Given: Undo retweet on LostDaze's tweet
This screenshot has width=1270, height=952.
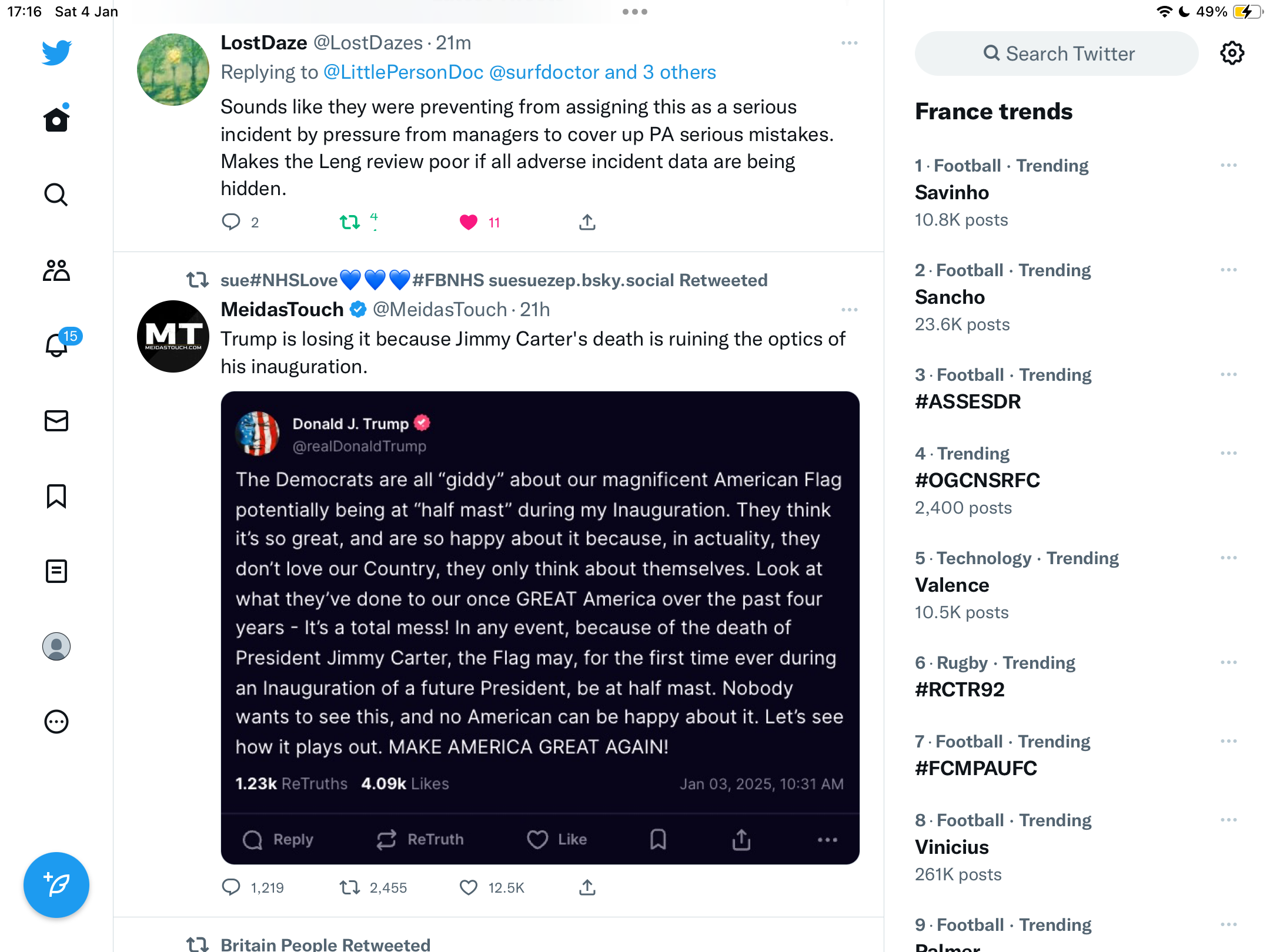Looking at the screenshot, I should 350,222.
